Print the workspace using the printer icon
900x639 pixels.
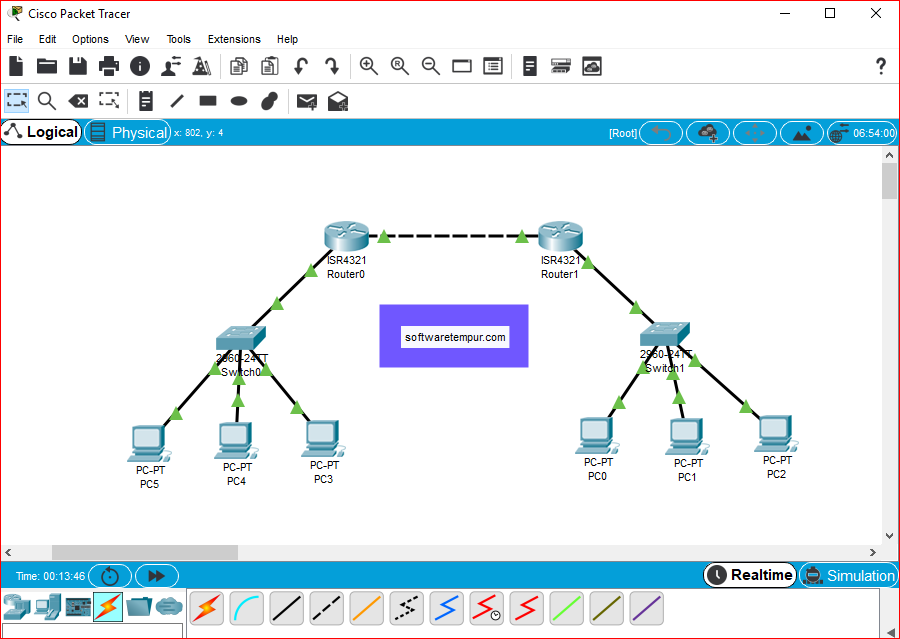click(x=108, y=66)
